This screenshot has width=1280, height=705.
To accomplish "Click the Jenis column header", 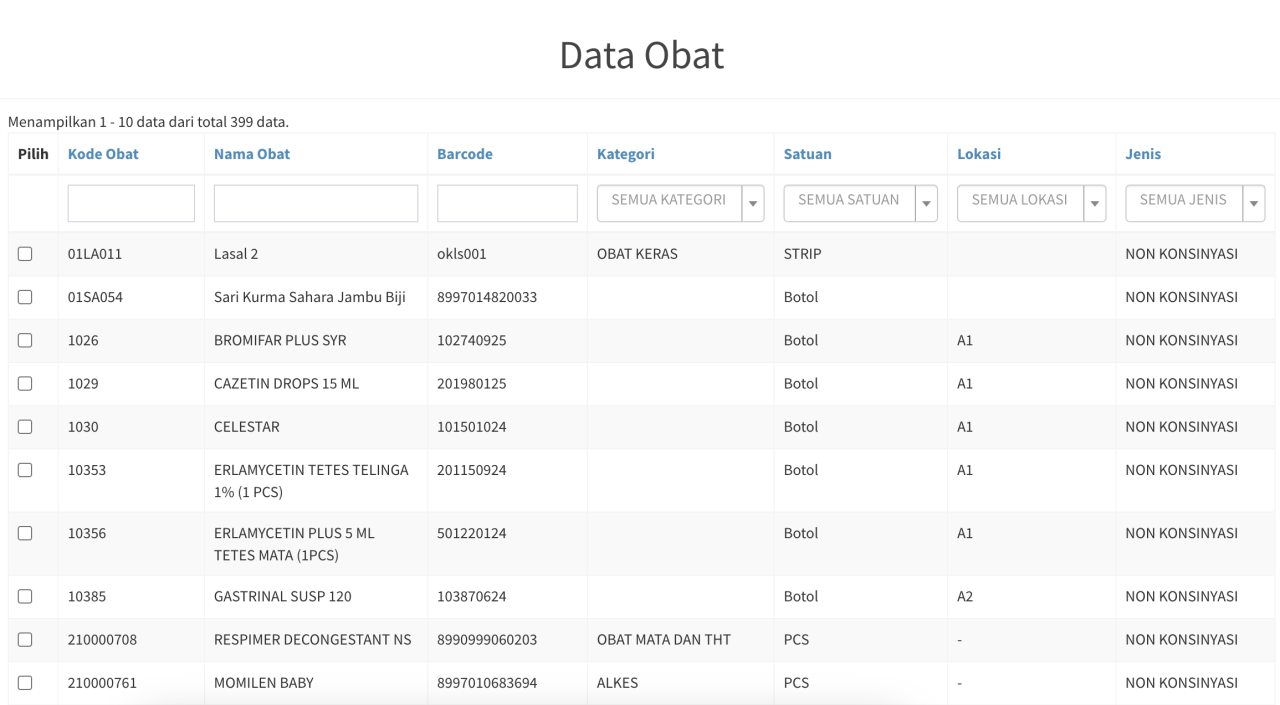I will click(1143, 154).
